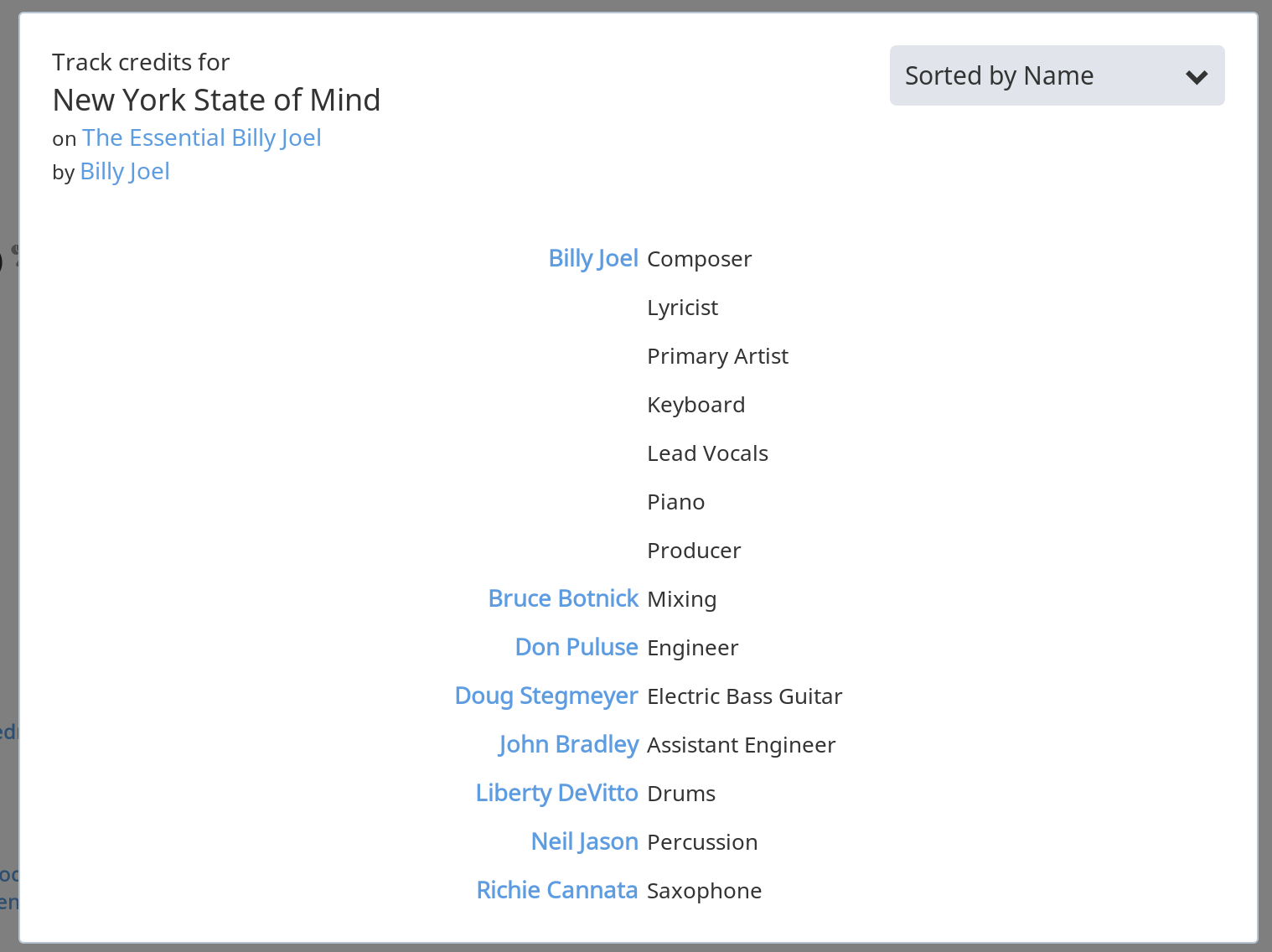Open the Sorted by Name dropdown
This screenshot has height=952, width=1272.
(x=1057, y=75)
